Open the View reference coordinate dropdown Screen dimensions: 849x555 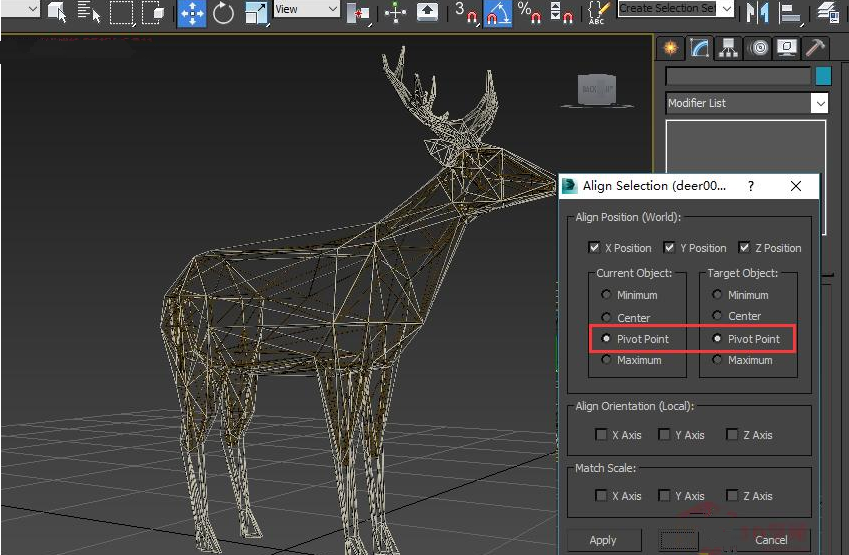(x=306, y=9)
